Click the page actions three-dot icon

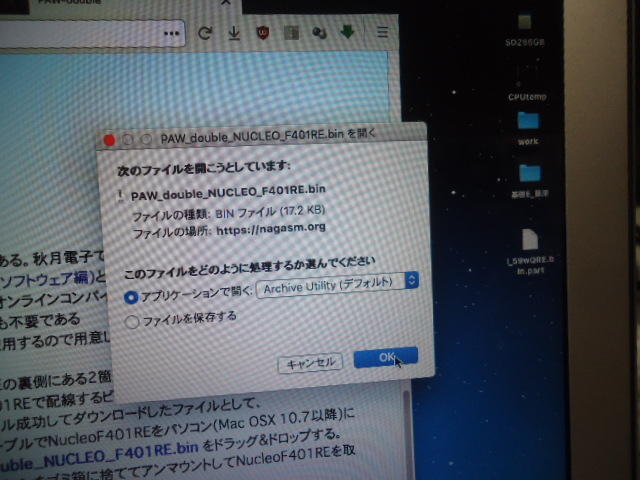pos(171,33)
